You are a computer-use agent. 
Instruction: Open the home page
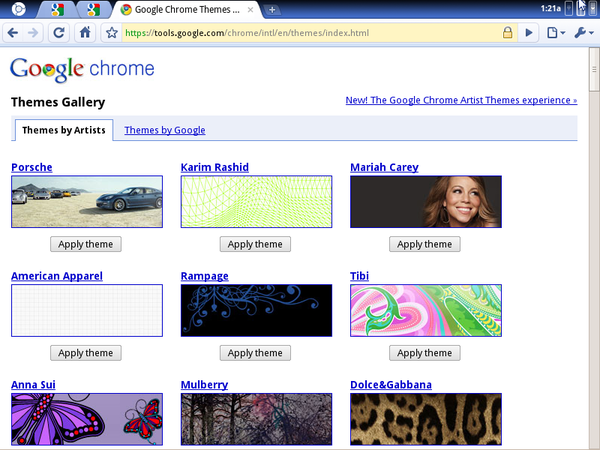pyautogui.click(x=85, y=33)
